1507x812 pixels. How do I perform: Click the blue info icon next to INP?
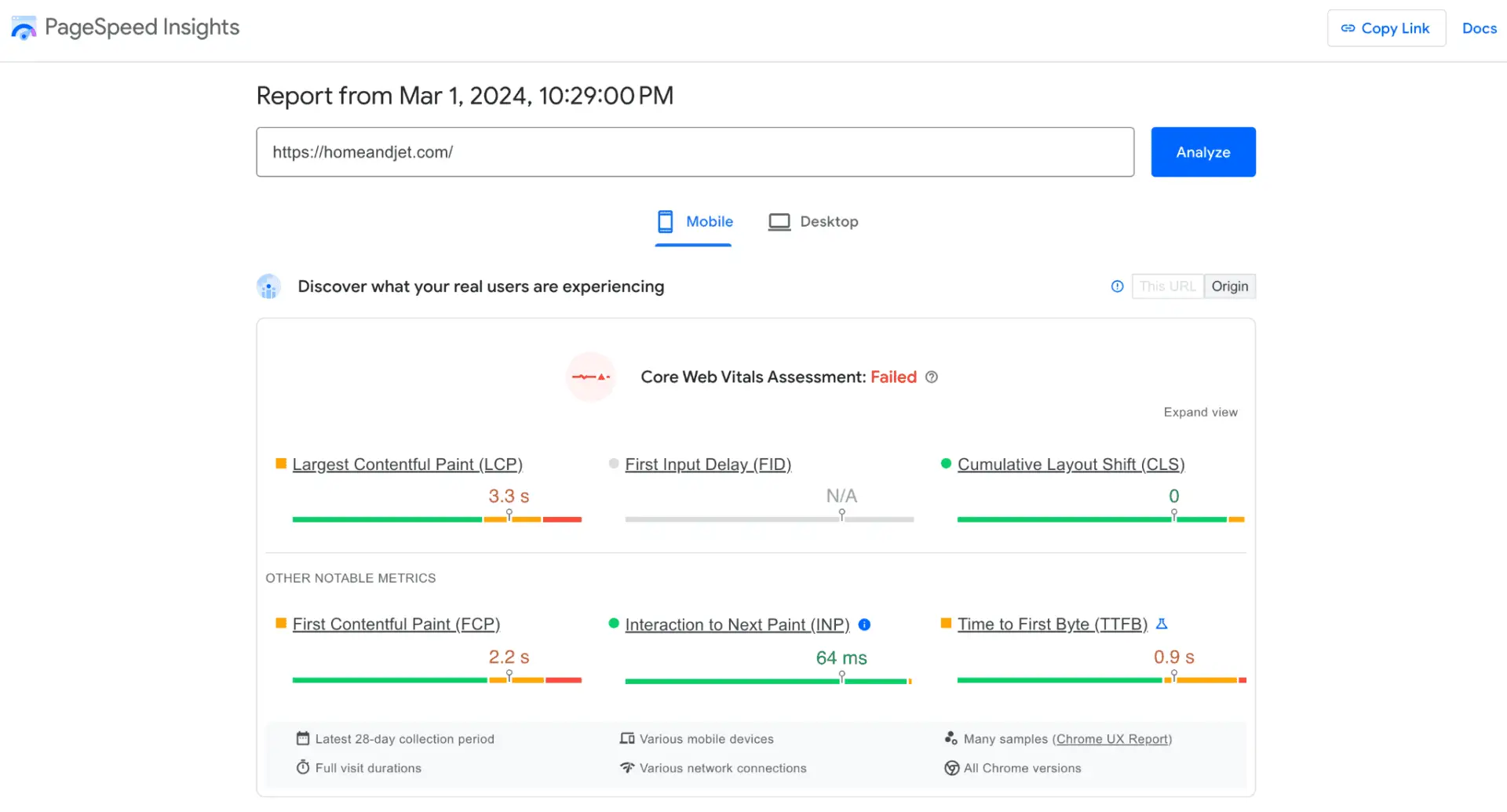pyautogui.click(x=864, y=625)
